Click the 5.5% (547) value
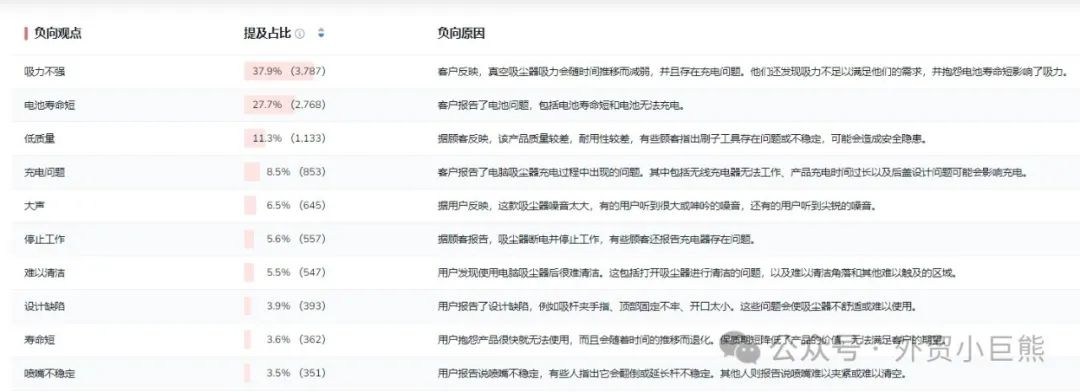Screen dimensions: 1080x392 295,272
